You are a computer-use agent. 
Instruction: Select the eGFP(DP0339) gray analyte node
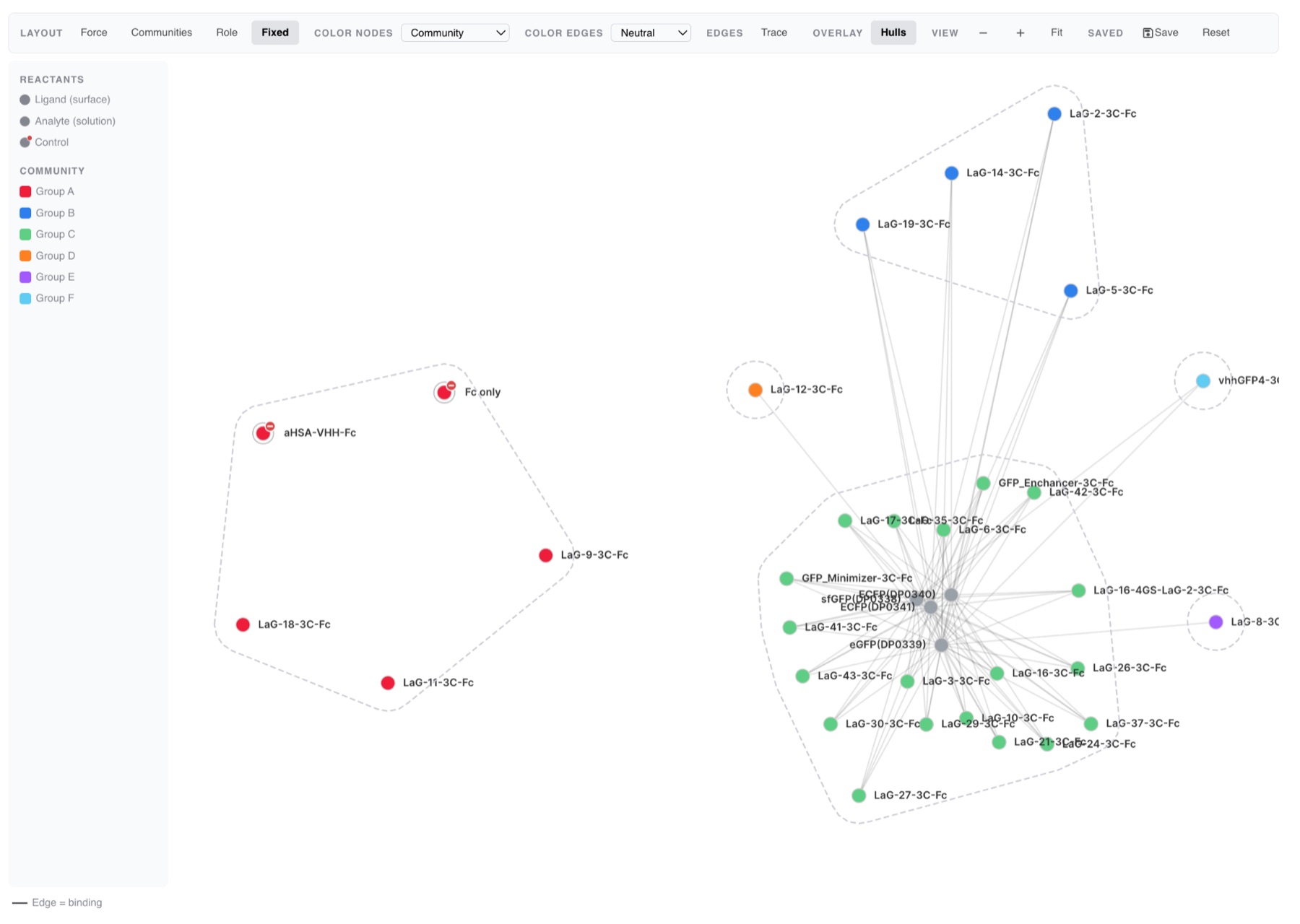click(x=941, y=645)
